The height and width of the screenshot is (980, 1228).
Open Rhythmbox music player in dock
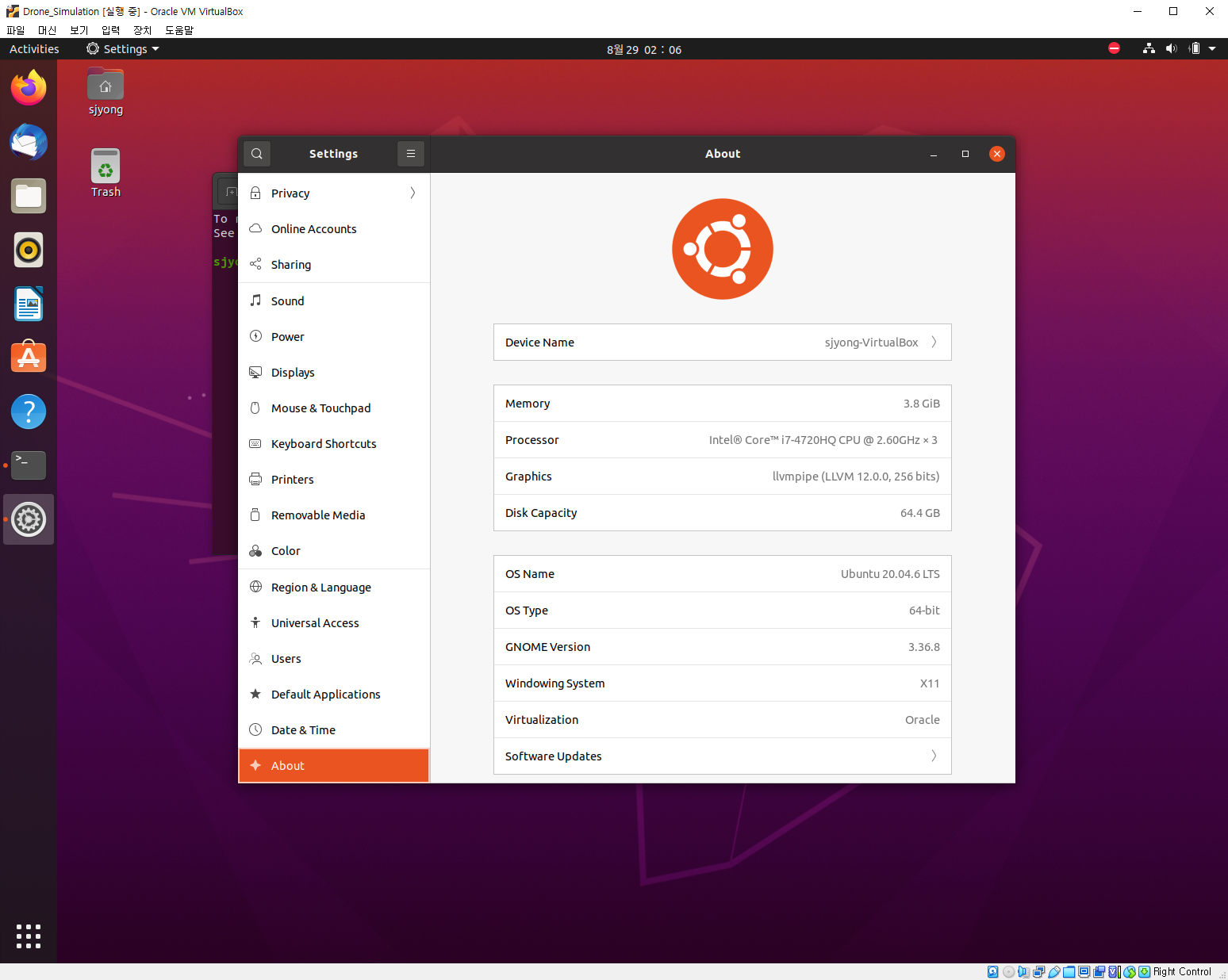coord(29,251)
